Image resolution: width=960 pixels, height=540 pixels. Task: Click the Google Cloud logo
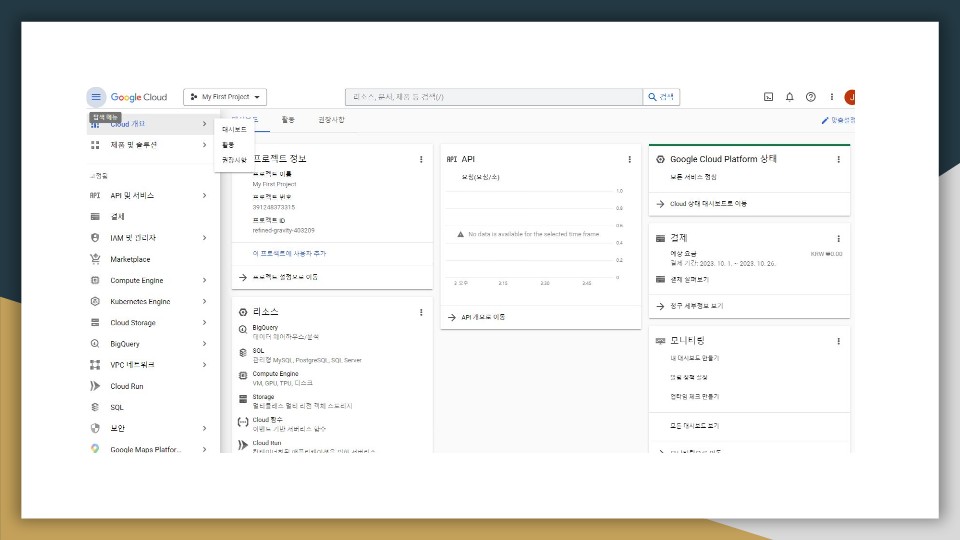click(x=139, y=97)
